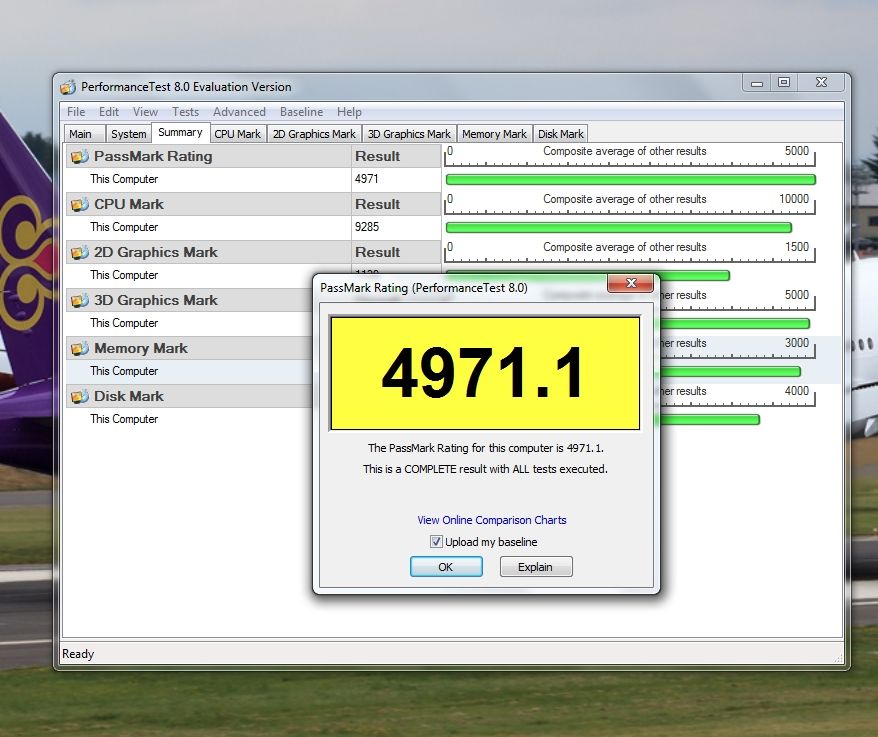Click the PassMark Rating green result bar

coord(631,180)
